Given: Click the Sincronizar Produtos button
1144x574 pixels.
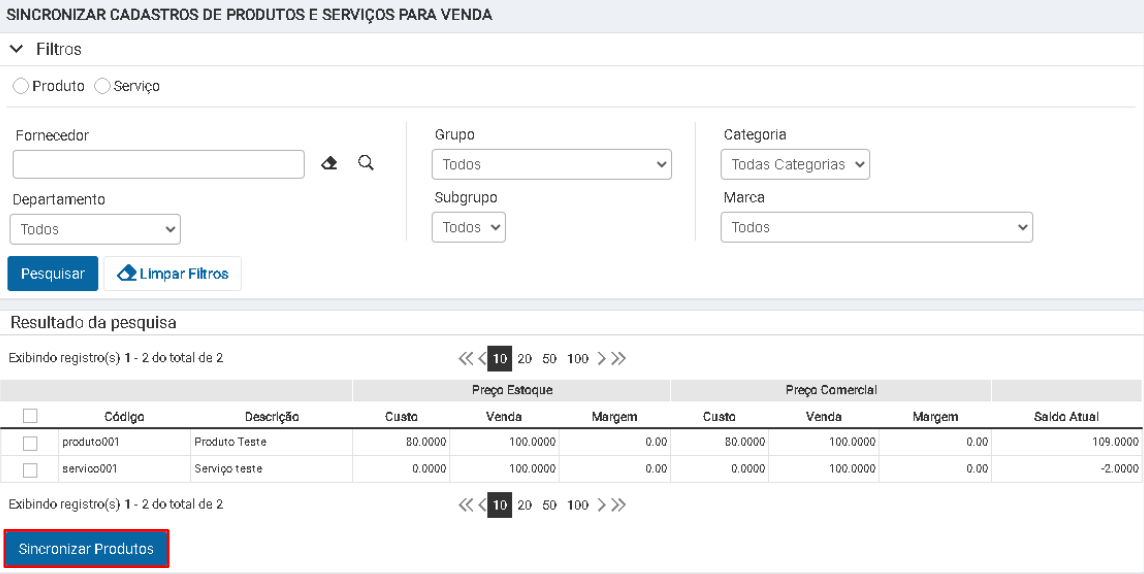Looking at the screenshot, I should click(87, 548).
